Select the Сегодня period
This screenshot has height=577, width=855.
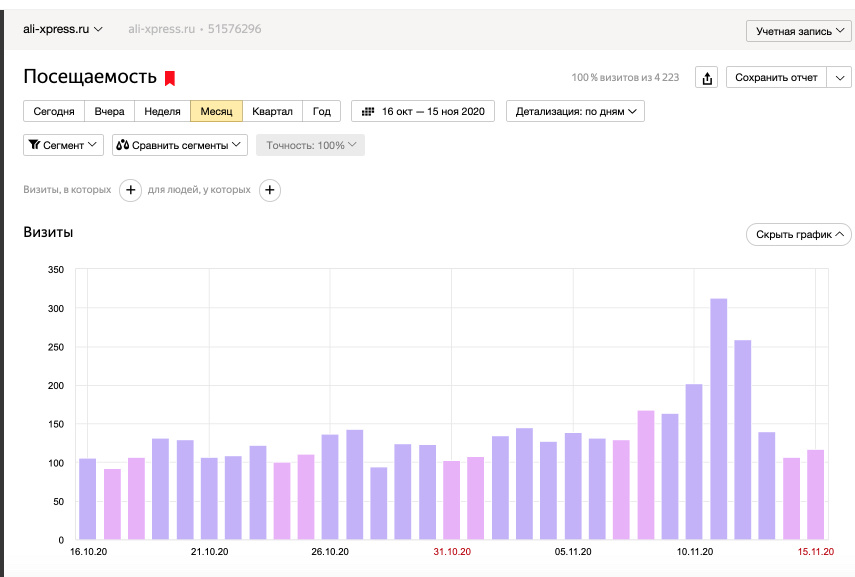click(53, 112)
